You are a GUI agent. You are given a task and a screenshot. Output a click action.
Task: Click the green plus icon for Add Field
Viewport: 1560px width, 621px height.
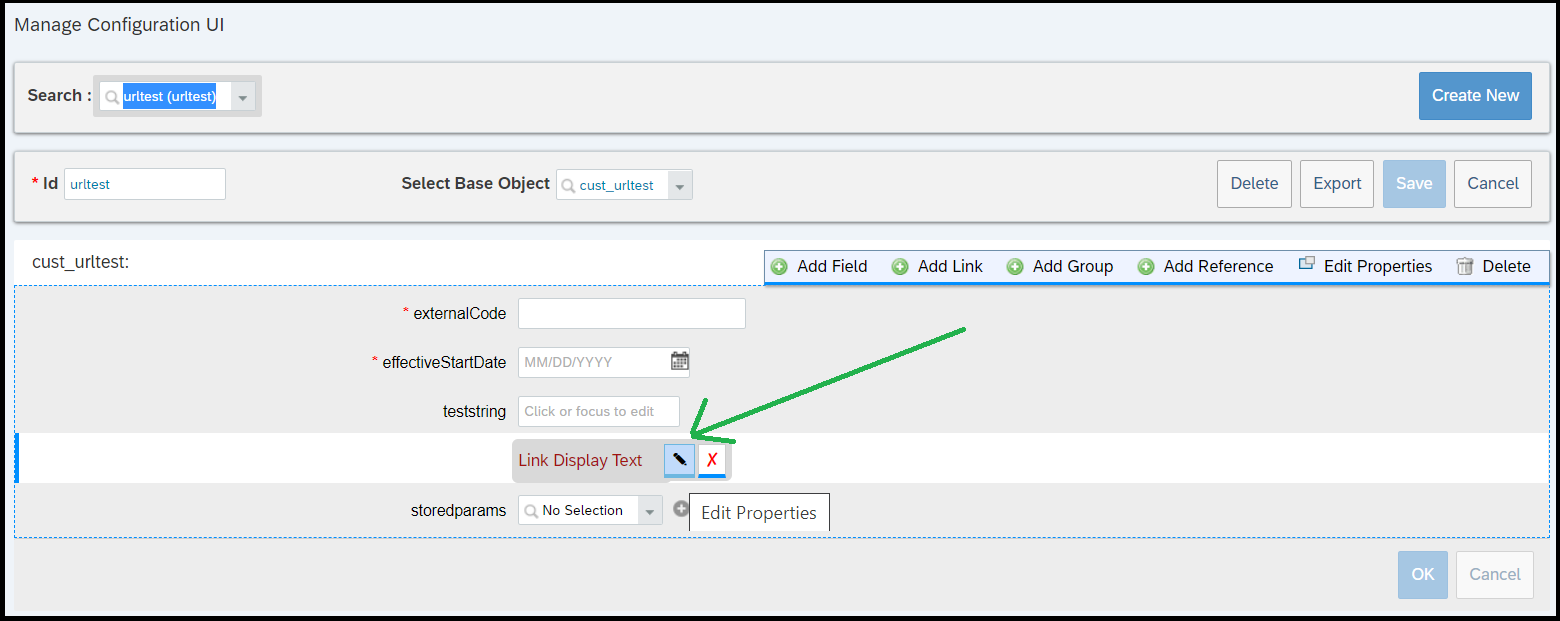(x=779, y=267)
